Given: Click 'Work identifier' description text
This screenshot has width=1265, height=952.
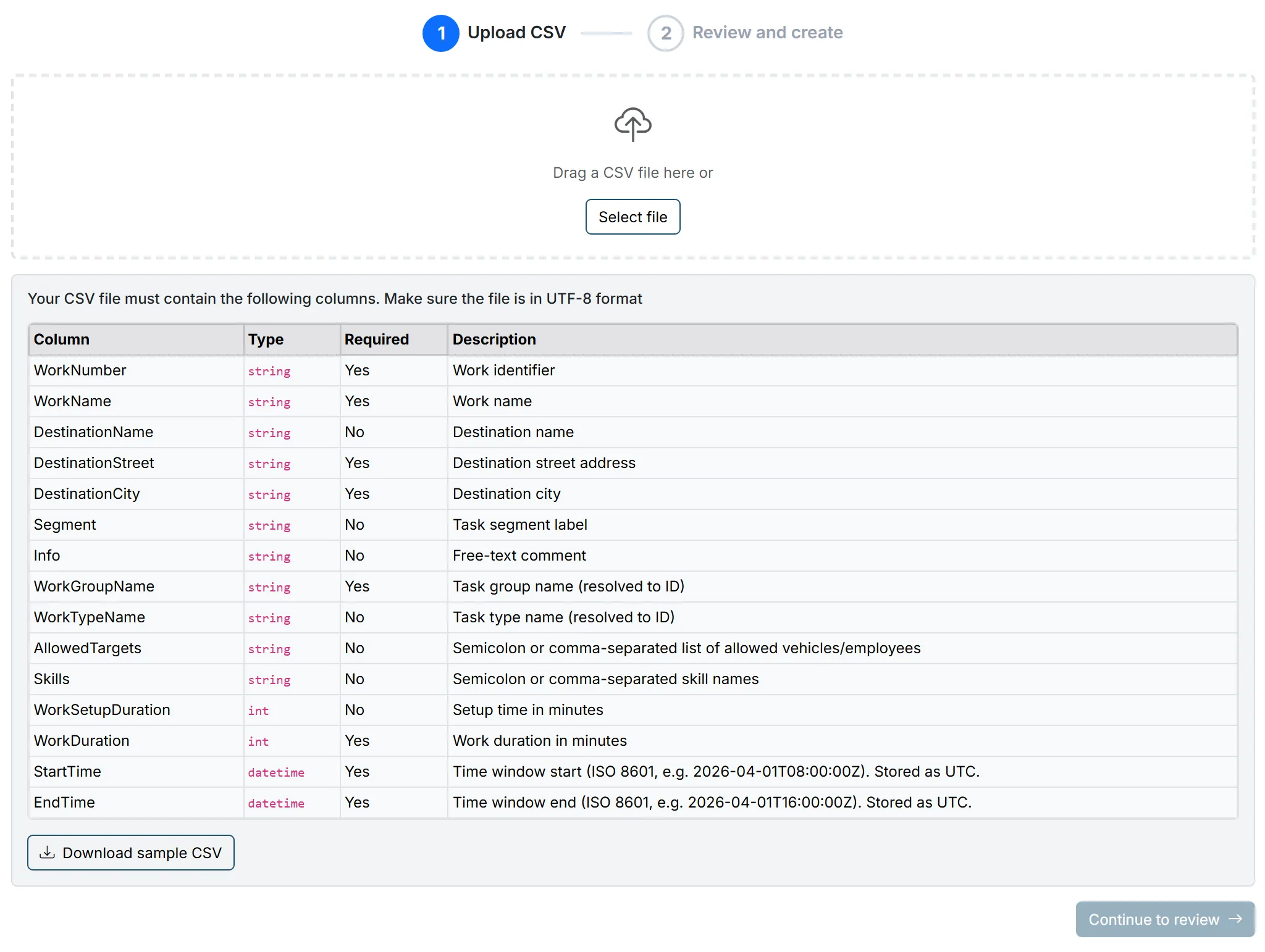Looking at the screenshot, I should click(503, 370).
